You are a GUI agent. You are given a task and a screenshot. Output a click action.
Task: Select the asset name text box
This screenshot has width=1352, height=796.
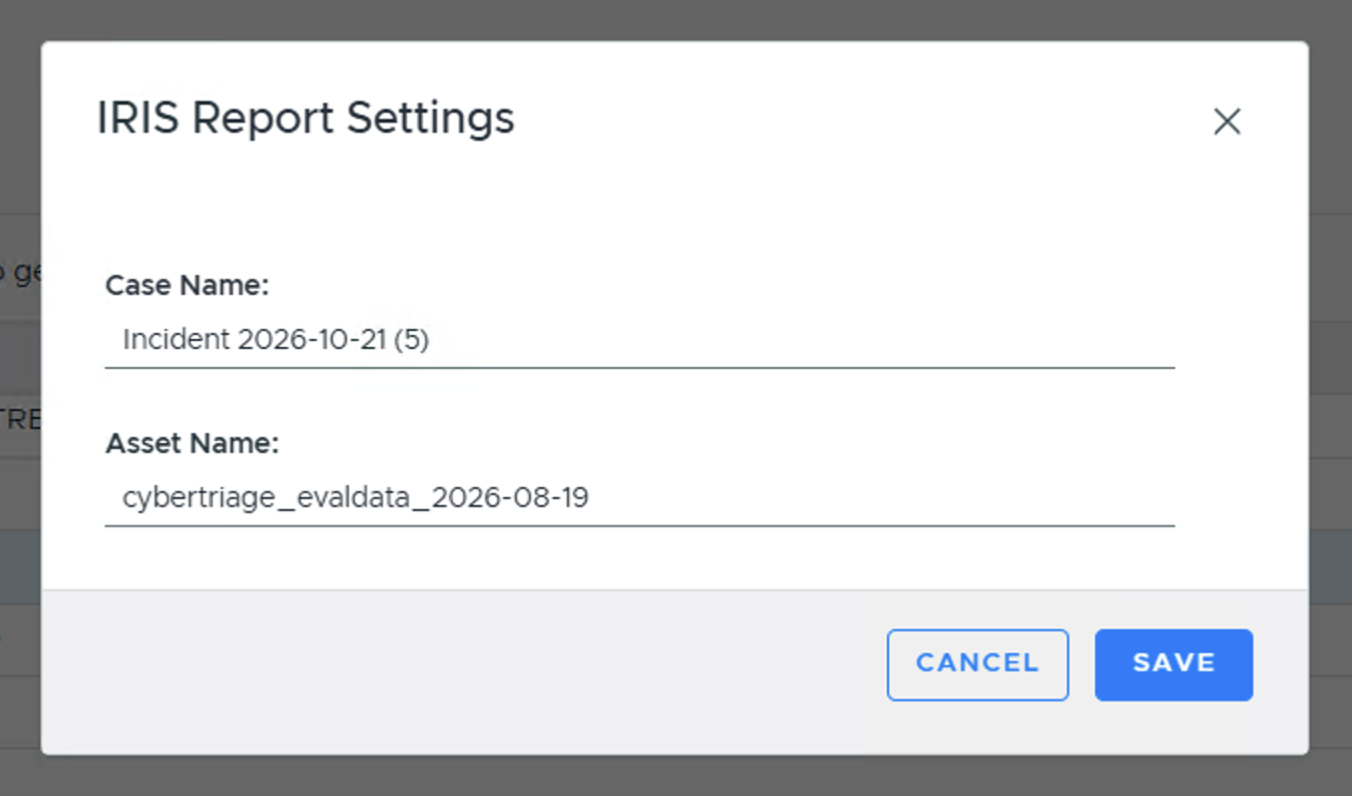[x=639, y=497]
